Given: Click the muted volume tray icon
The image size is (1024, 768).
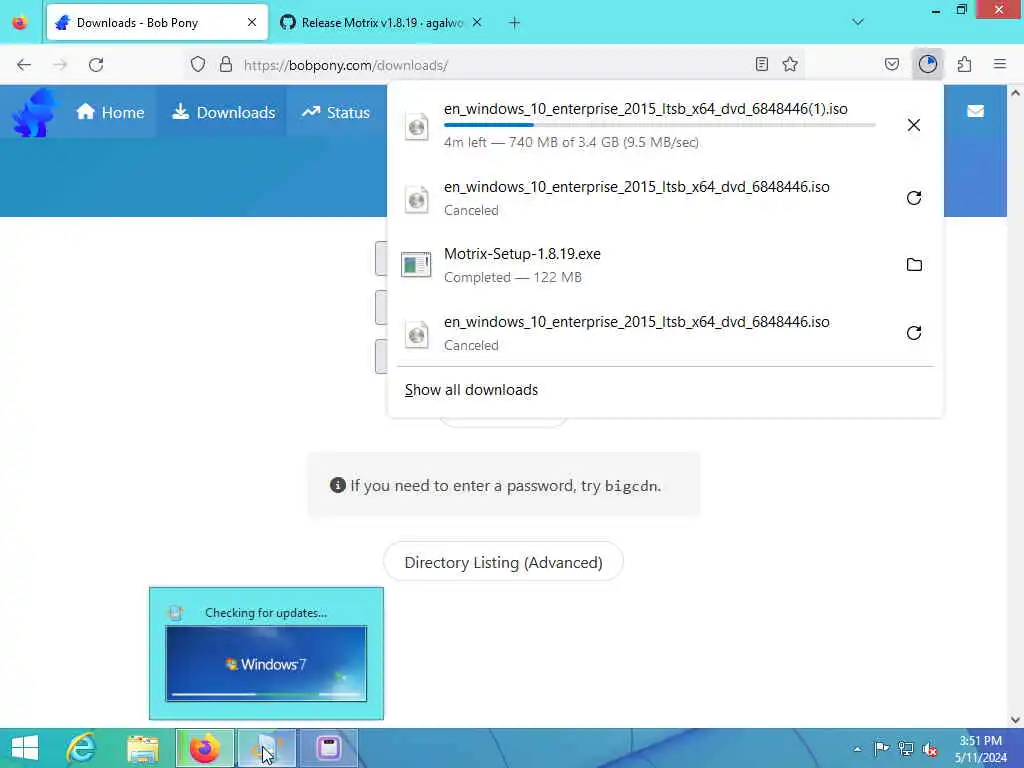Looking at the screenshot, I should click(929, 749).
